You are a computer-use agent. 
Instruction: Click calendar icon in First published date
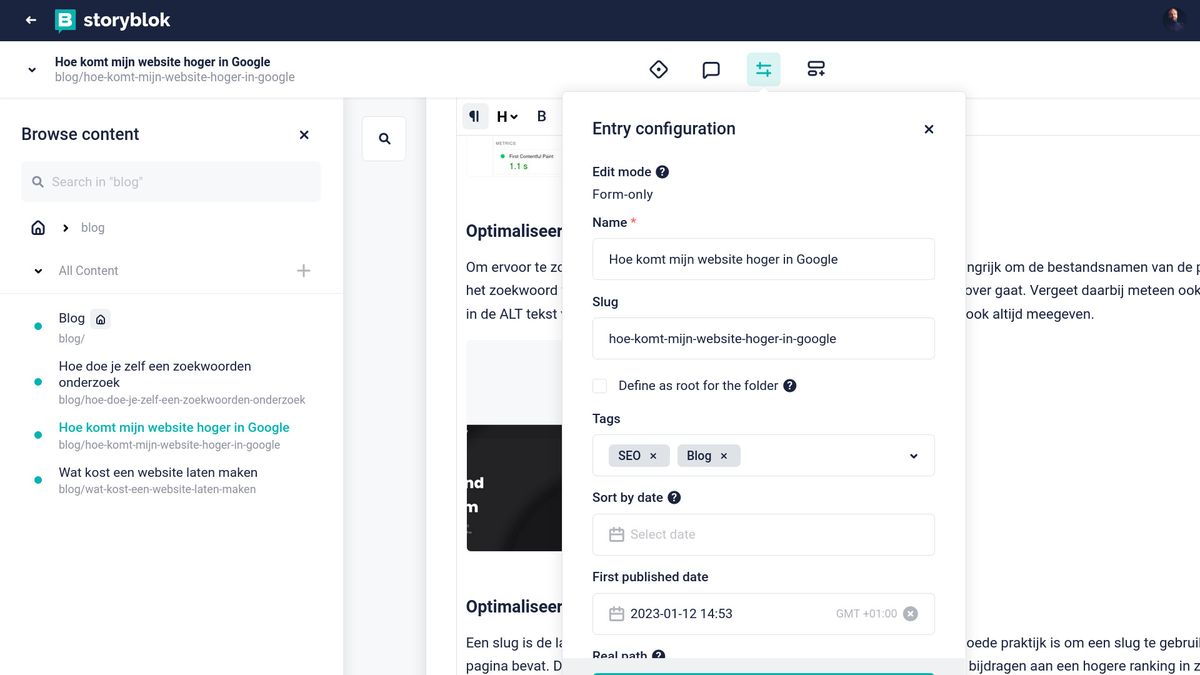coord(617,614)
